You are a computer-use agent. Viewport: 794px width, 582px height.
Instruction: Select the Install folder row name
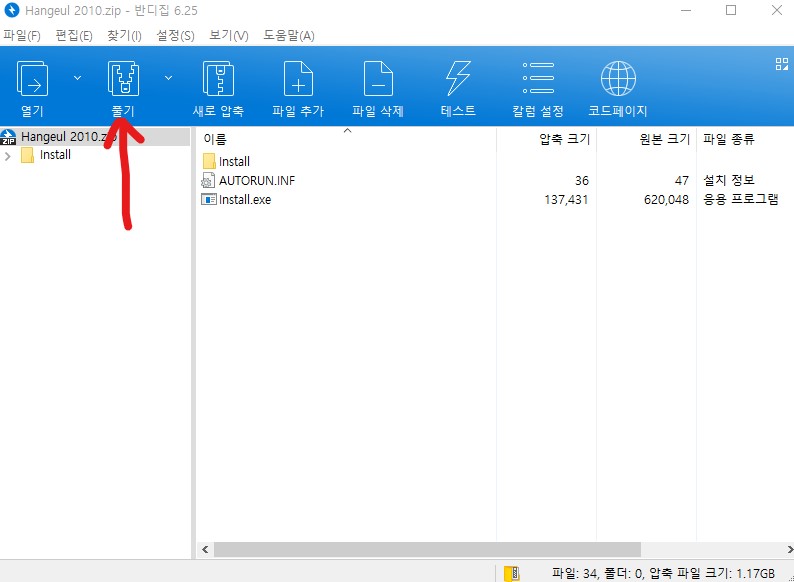(234, 162)
